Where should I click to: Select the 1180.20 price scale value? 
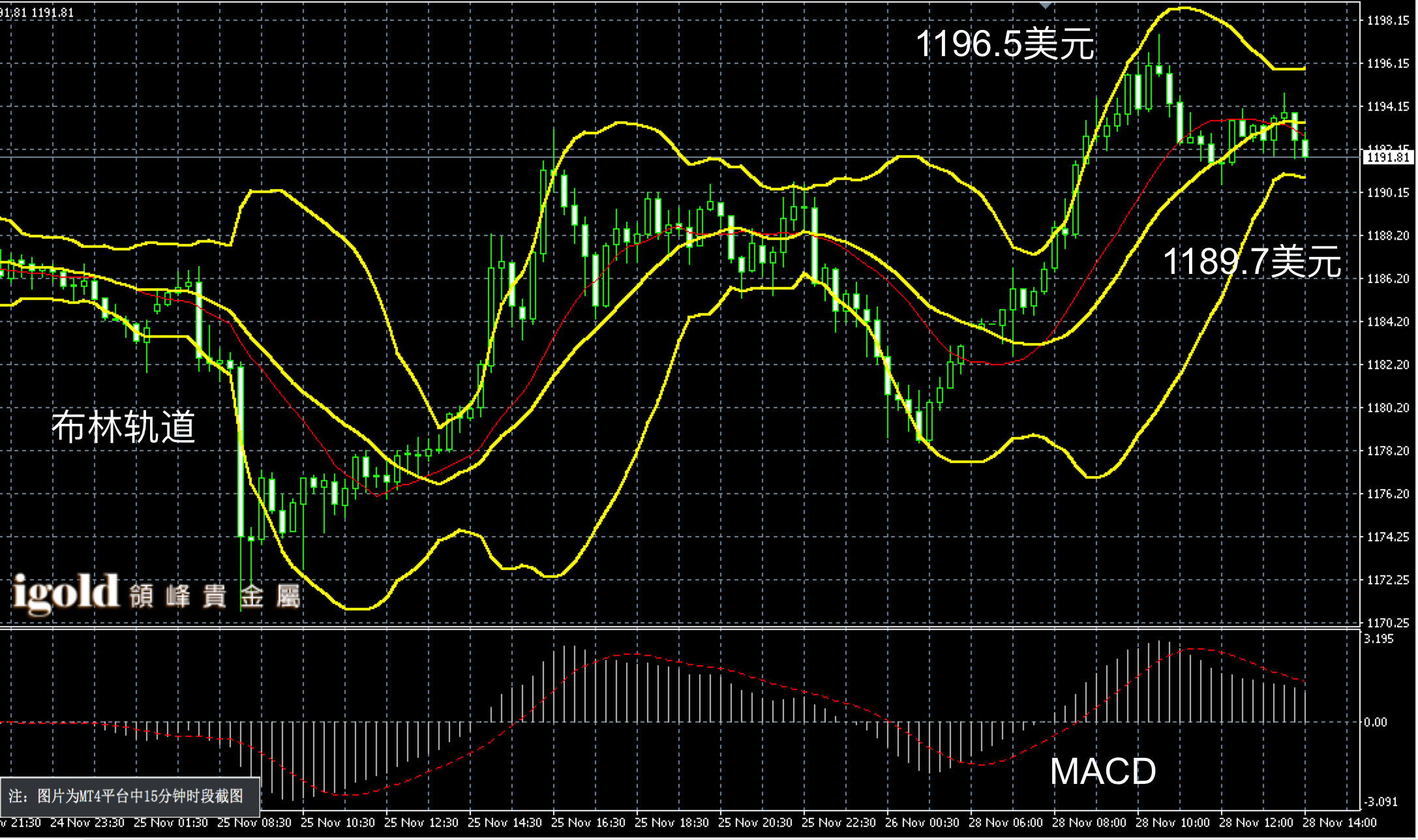tap(1388, 408)
